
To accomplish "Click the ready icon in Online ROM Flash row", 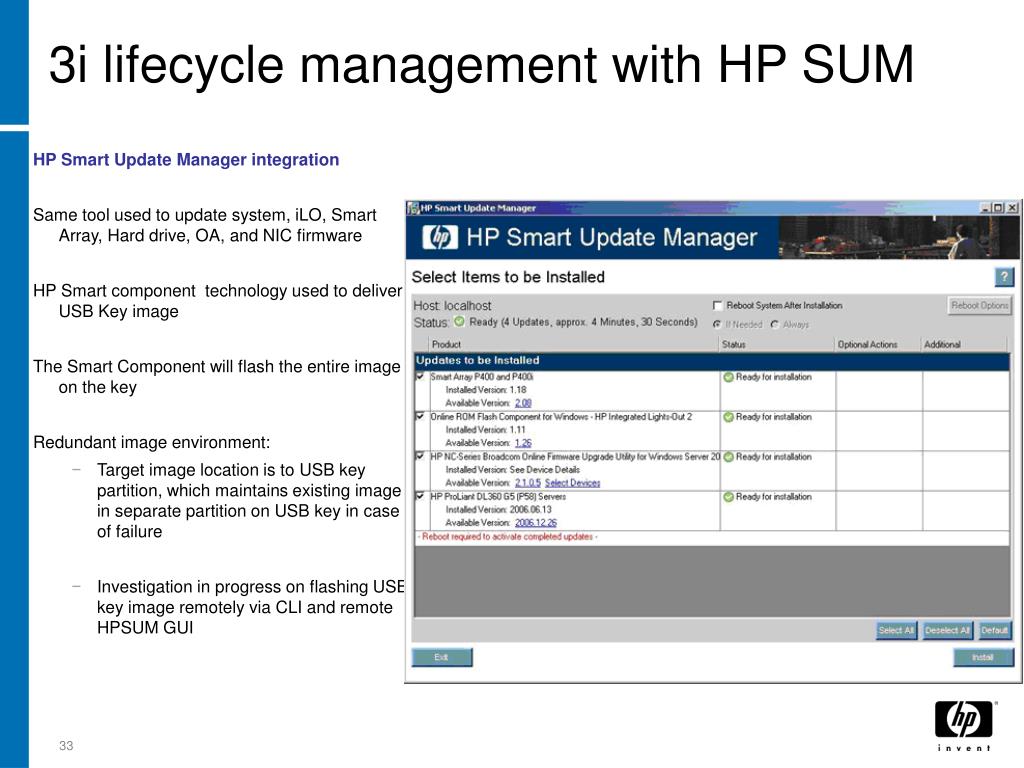I will coord(728,417).
